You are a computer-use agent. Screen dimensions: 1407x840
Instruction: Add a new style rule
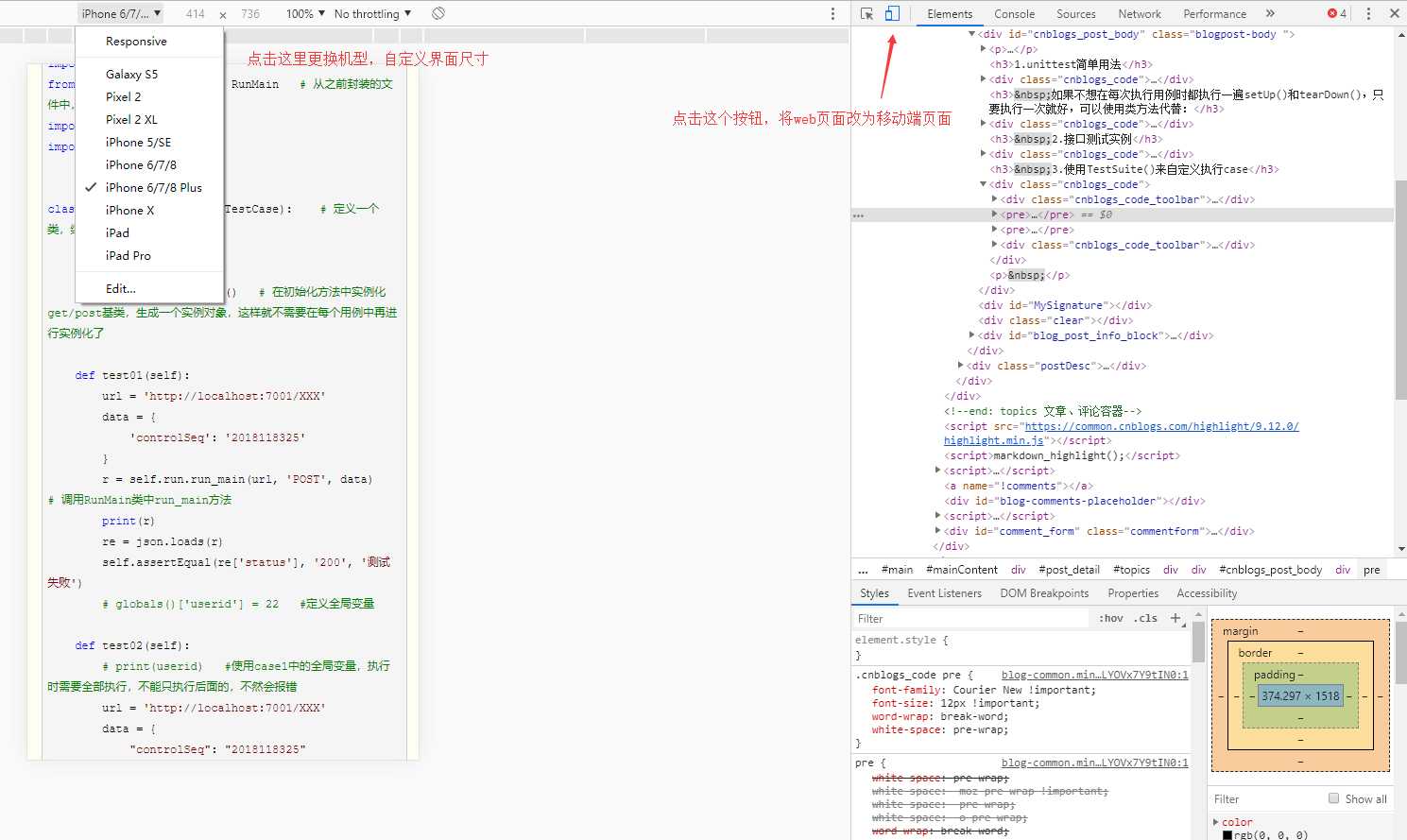[1175, 618]
